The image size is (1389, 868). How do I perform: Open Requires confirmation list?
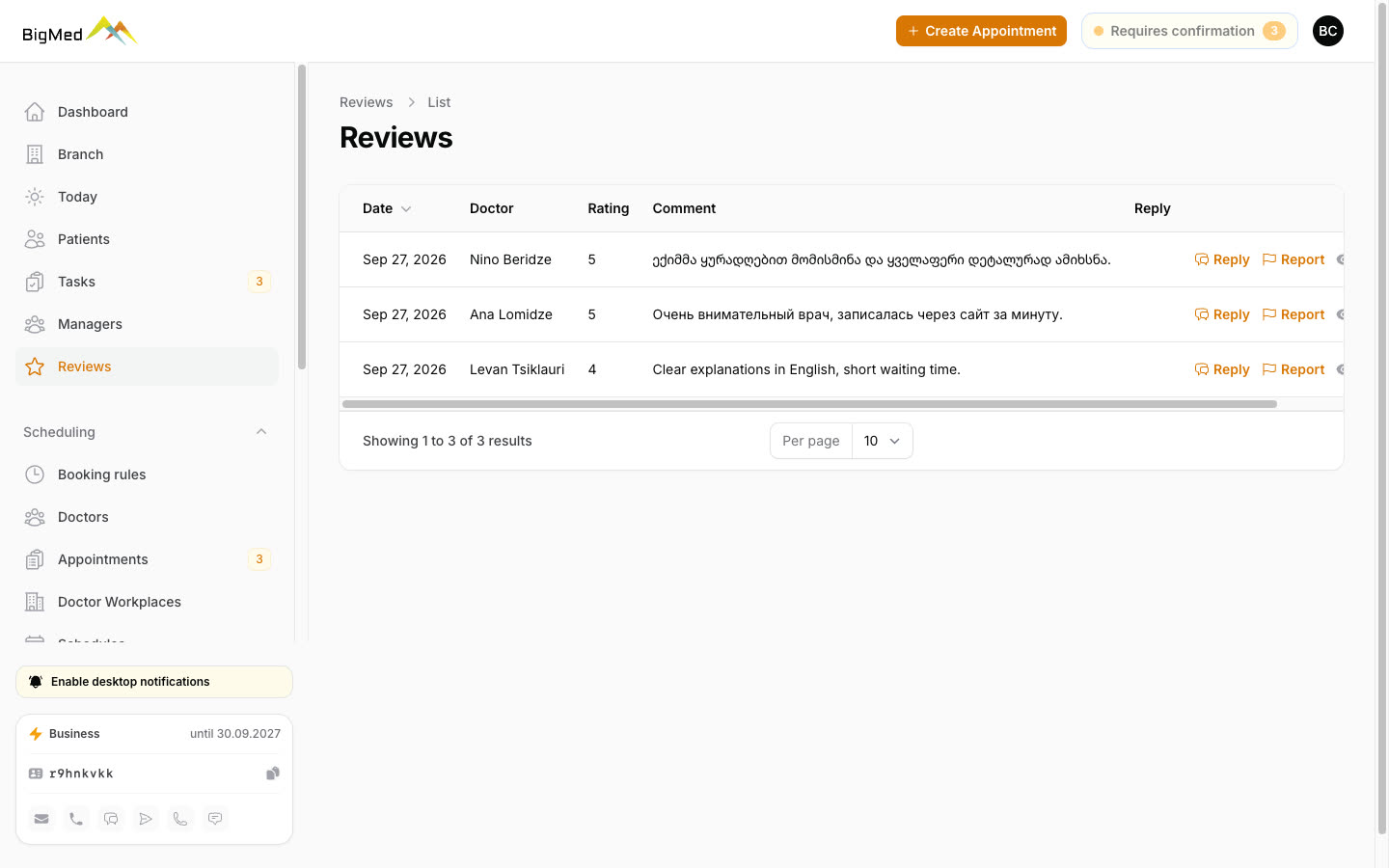tap(1189, 31)
